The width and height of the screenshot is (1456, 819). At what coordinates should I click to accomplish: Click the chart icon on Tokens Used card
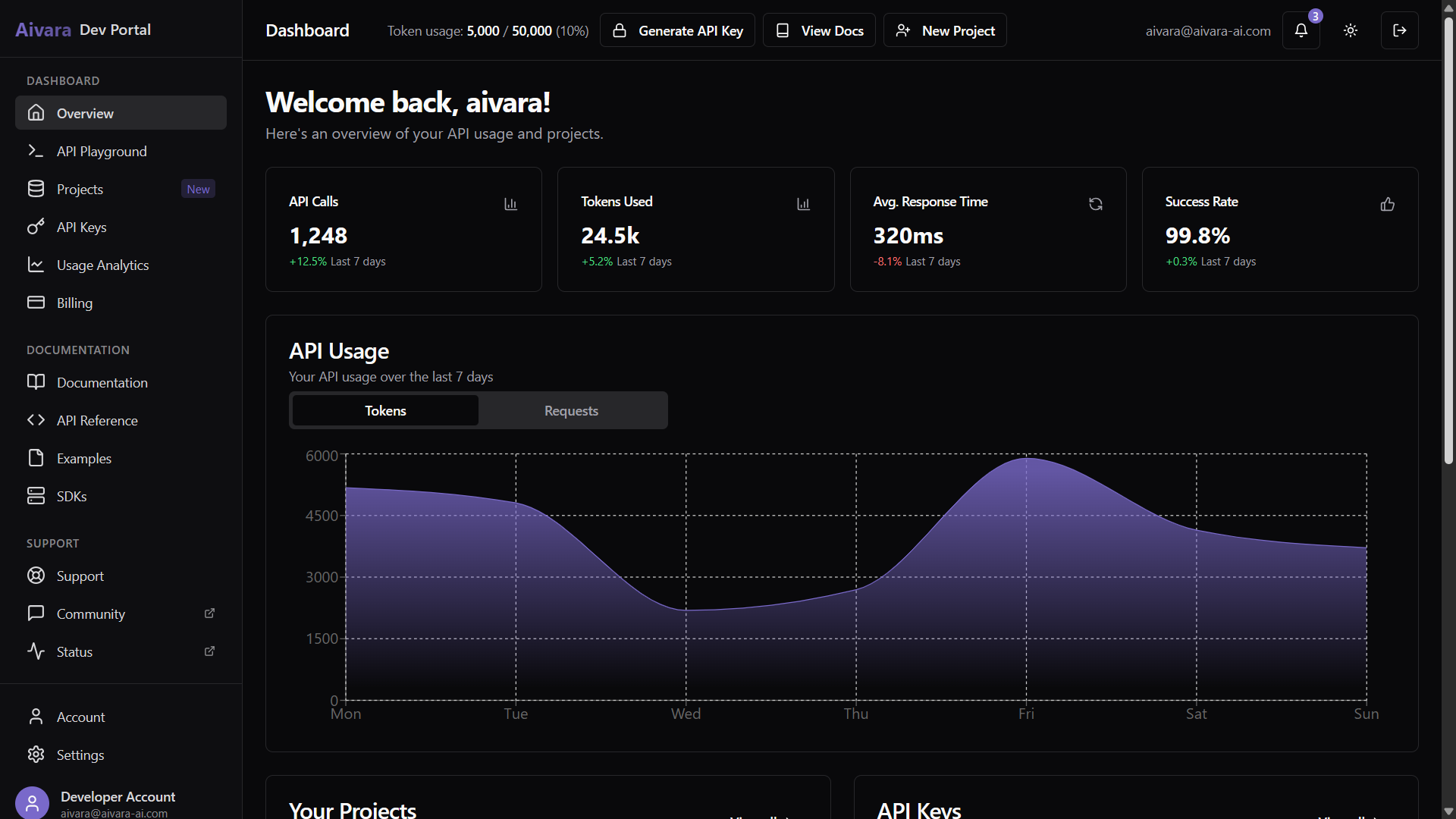click(x=803, y=204)
